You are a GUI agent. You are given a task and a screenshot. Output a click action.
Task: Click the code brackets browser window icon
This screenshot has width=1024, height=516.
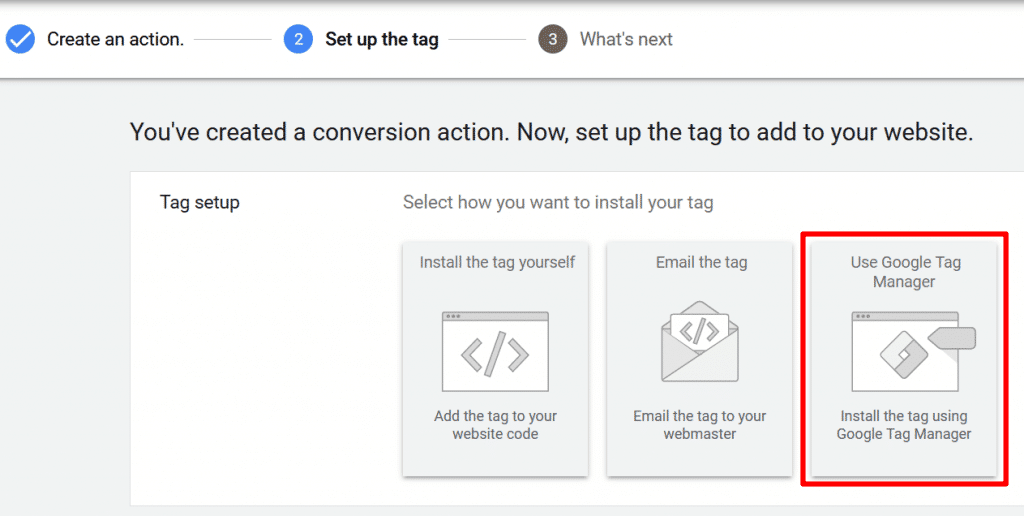tap(495, 351)
